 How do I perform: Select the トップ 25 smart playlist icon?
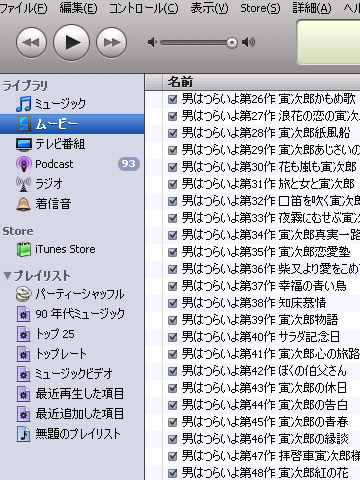(23, 334)
